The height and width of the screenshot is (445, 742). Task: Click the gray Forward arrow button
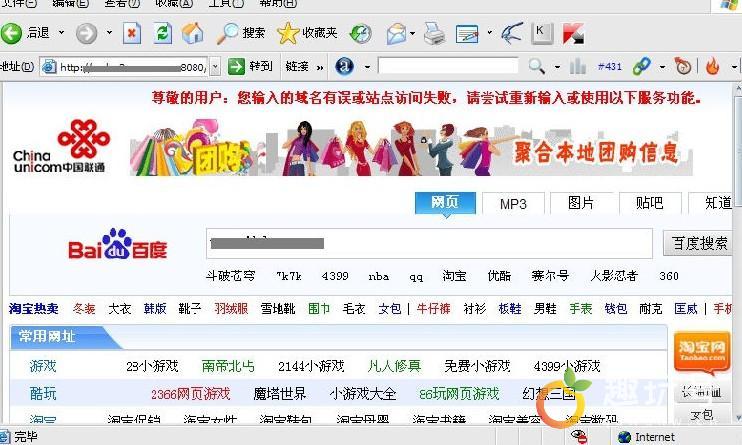87,34
